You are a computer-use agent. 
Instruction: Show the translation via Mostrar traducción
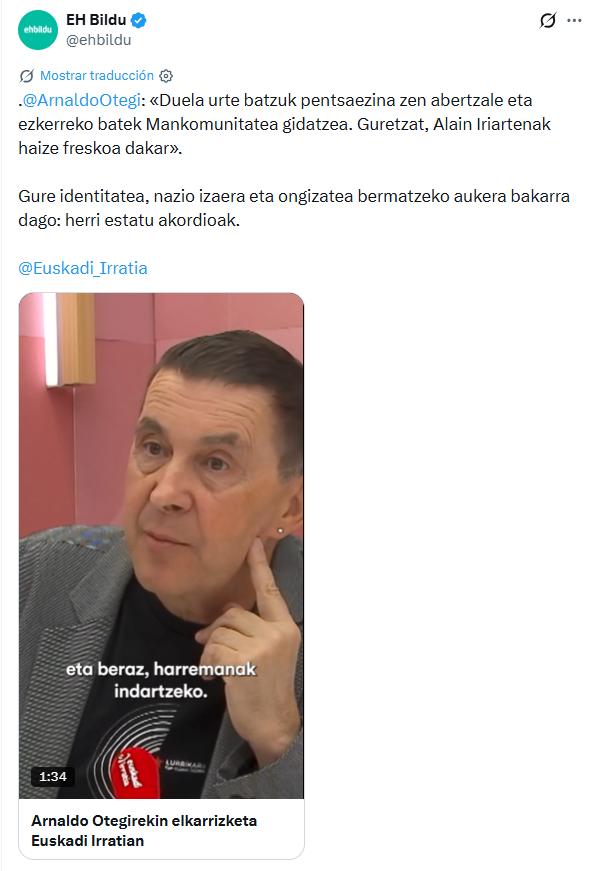[x=97, y=76]
